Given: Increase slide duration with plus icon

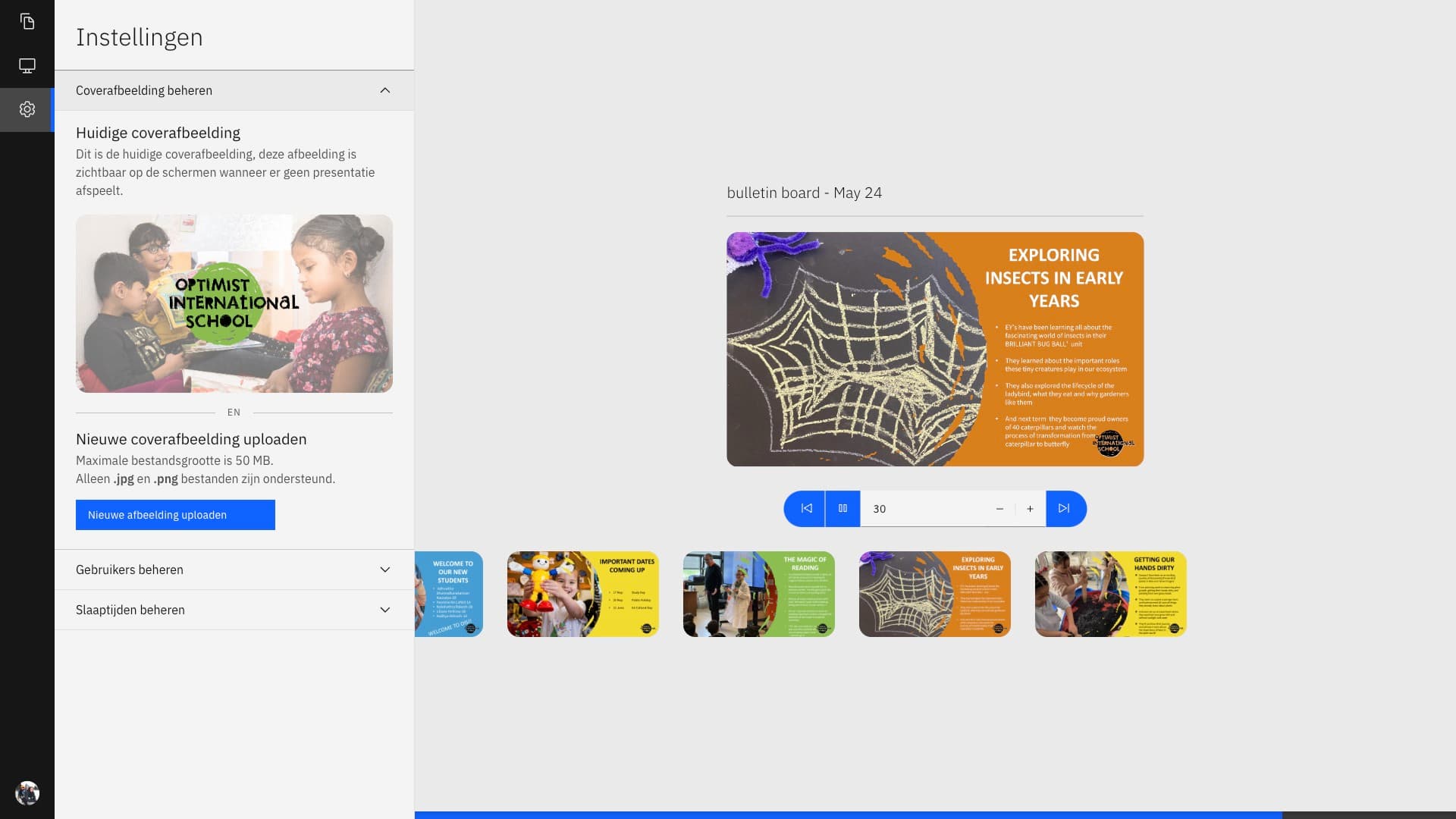Looking at the screenshot, I should [1030, 509].
